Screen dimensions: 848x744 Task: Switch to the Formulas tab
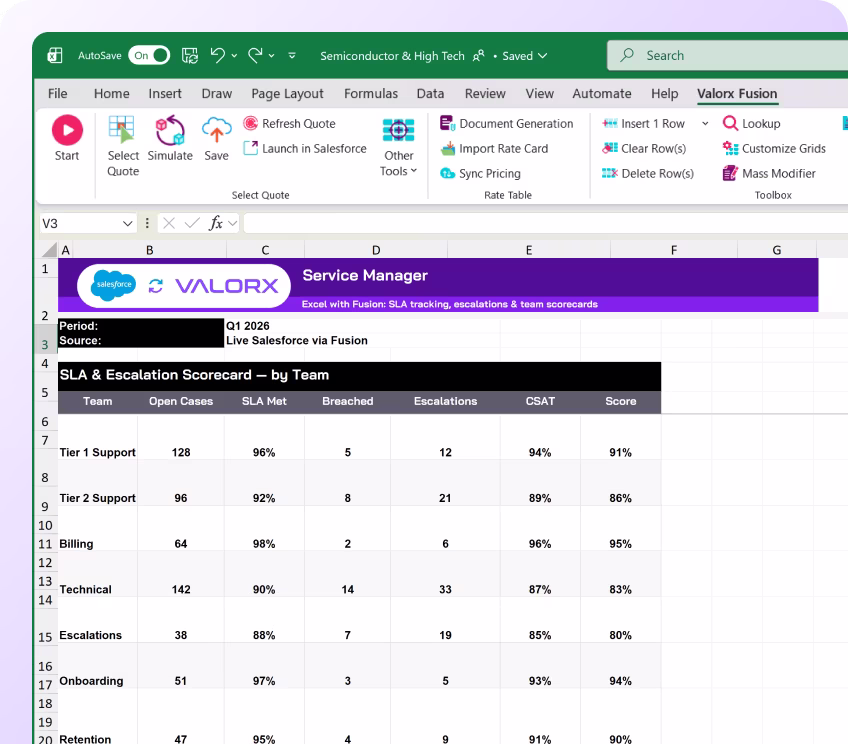click(371, 94)
